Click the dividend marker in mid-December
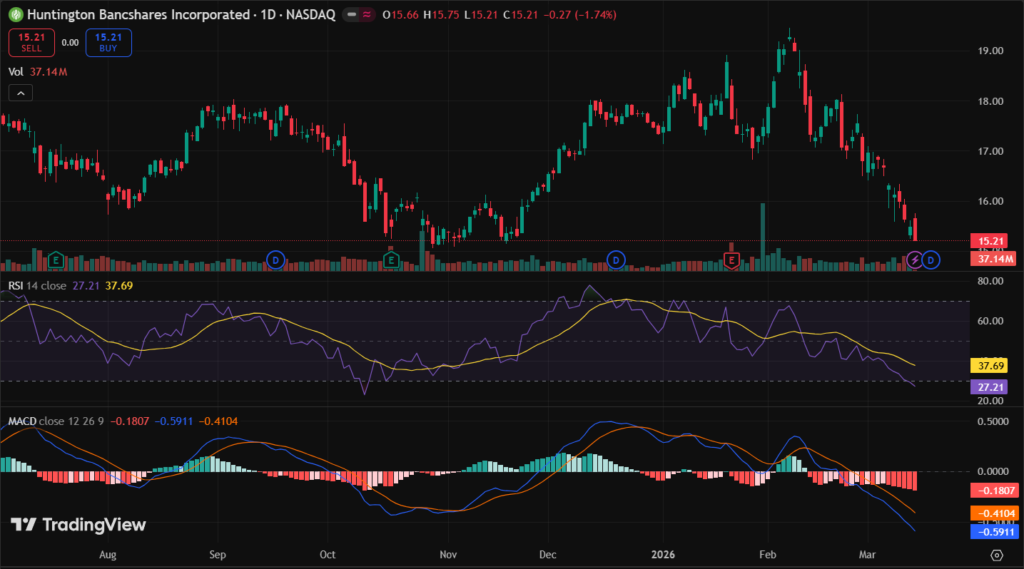1024x569 pixels. tap(617, 260)
